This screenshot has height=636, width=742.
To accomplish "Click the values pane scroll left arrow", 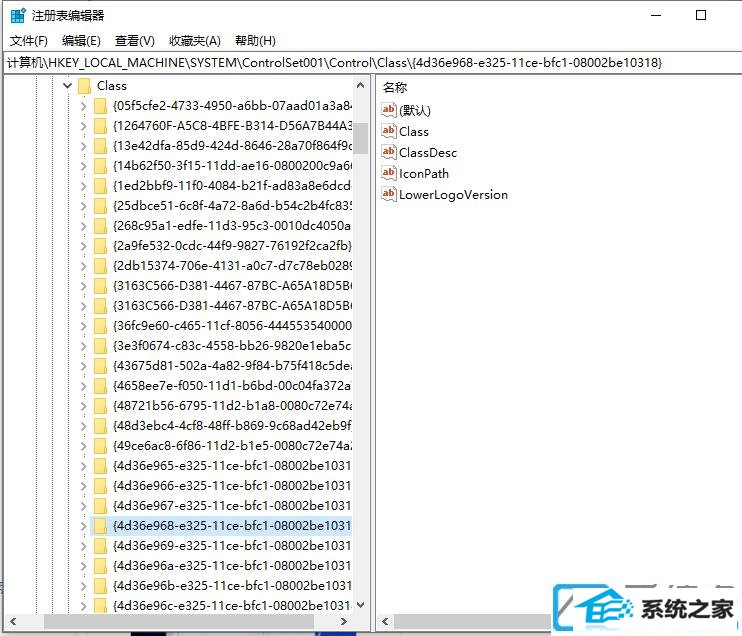I will click(x=385, y=621).
